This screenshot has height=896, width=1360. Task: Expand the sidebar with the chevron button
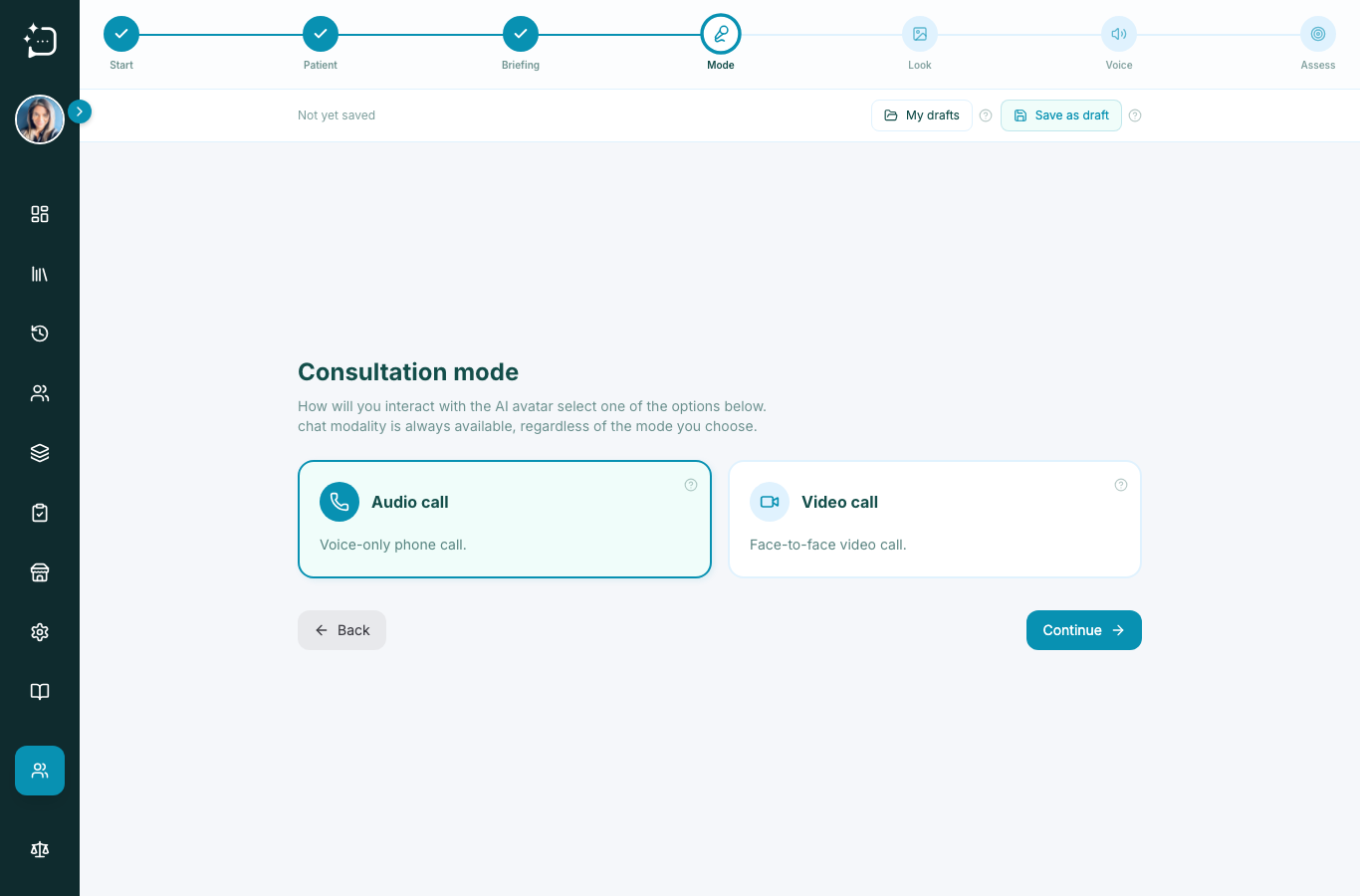click(80, 112)
